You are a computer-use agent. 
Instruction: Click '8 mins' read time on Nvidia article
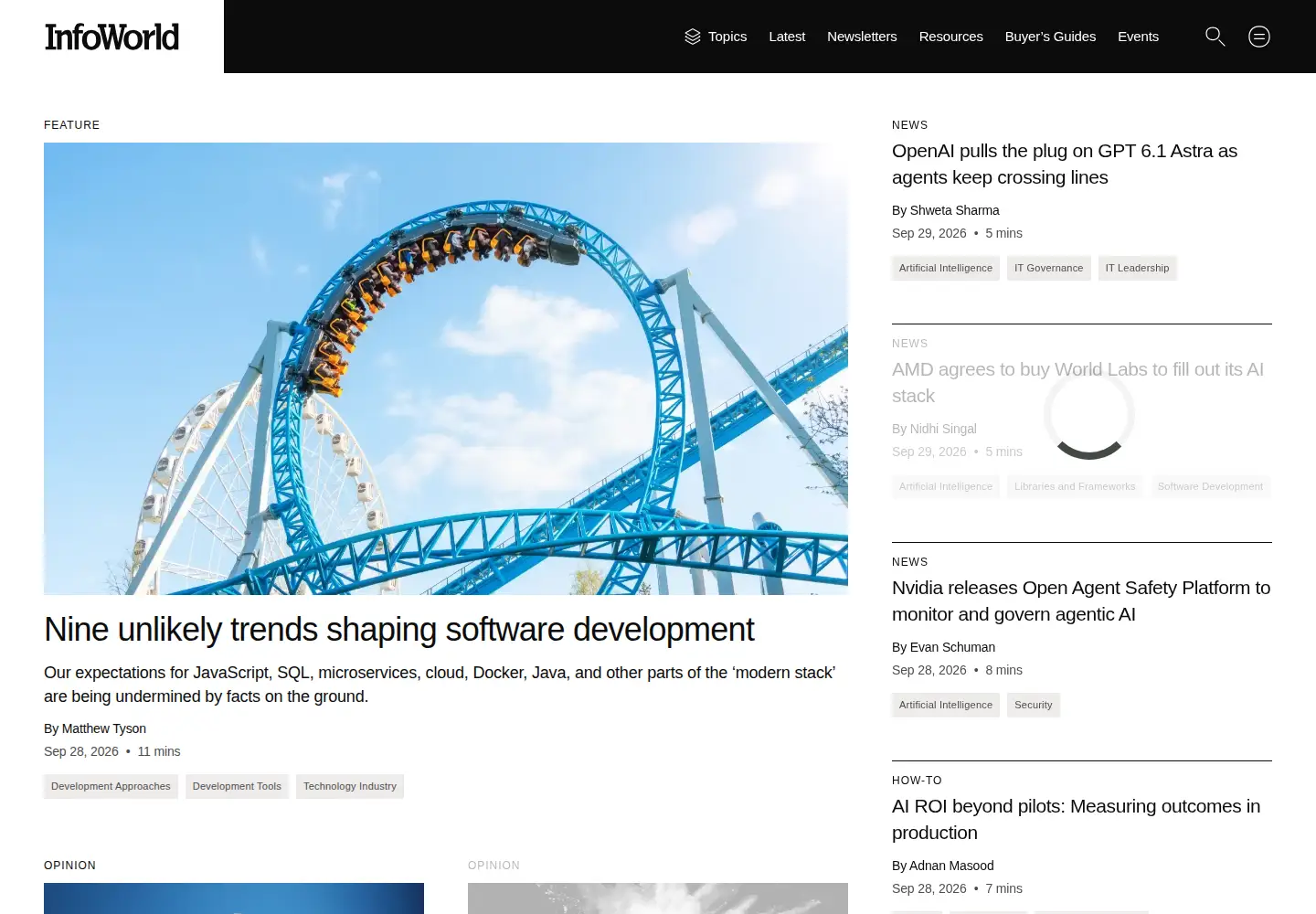point(1003,670)
